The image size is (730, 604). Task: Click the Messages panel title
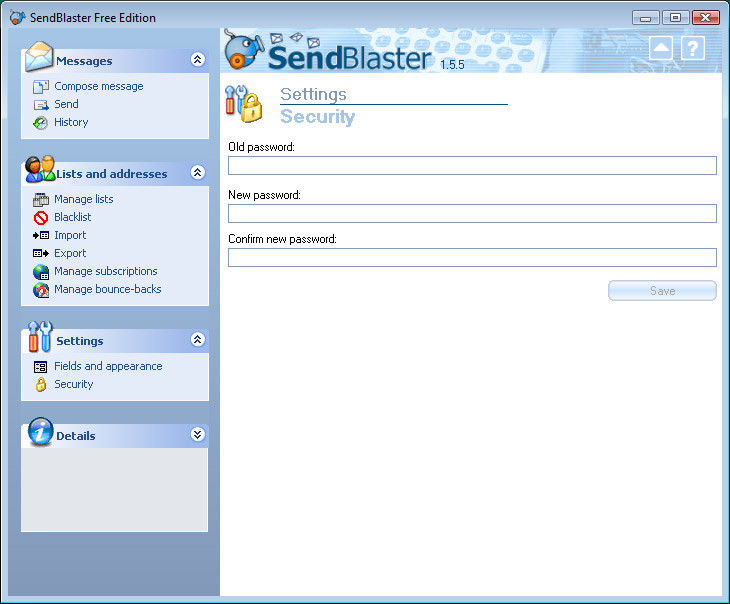(84, 61)
